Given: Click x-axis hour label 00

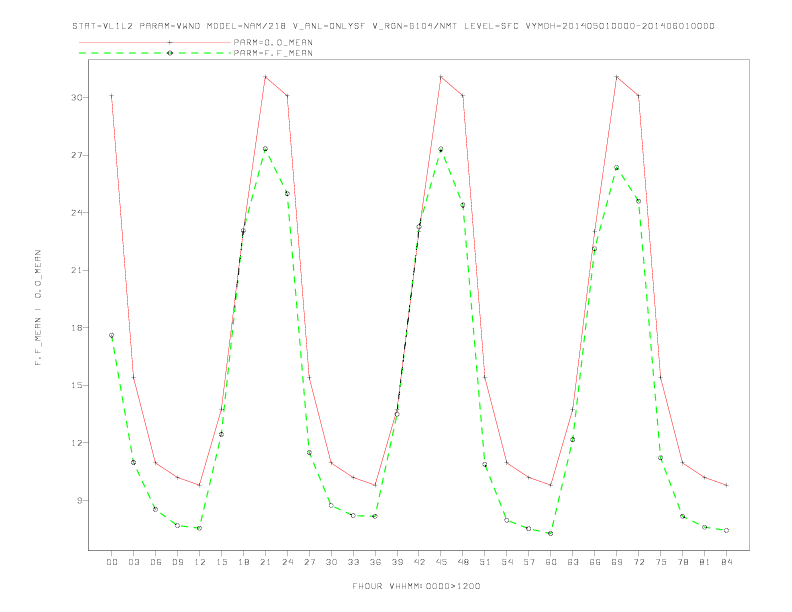Looking at the screenshot, I should pyautogui.click(x=112, y=562).
